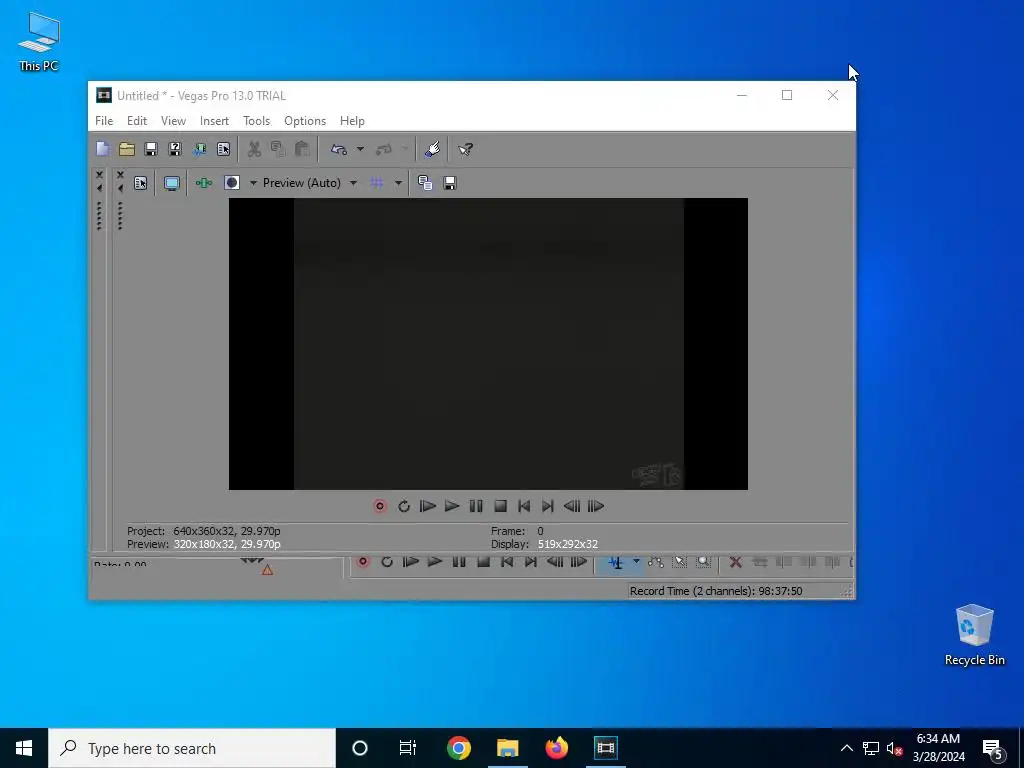This screenshot has width=1024, height=768.
Task: Stop playback in the preview transport
Action: pos(500,506)
